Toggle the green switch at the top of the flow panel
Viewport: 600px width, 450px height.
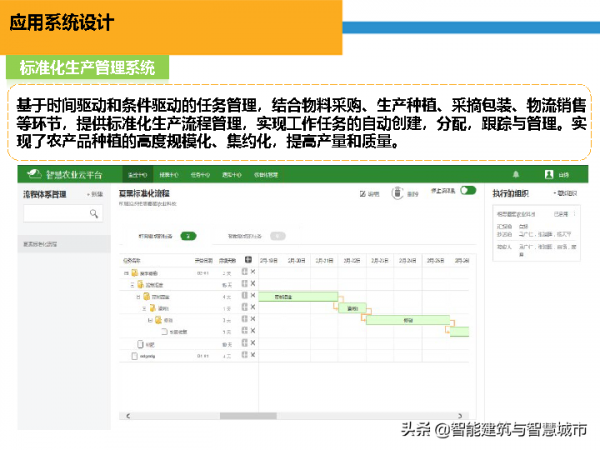(x=468, y=190)
